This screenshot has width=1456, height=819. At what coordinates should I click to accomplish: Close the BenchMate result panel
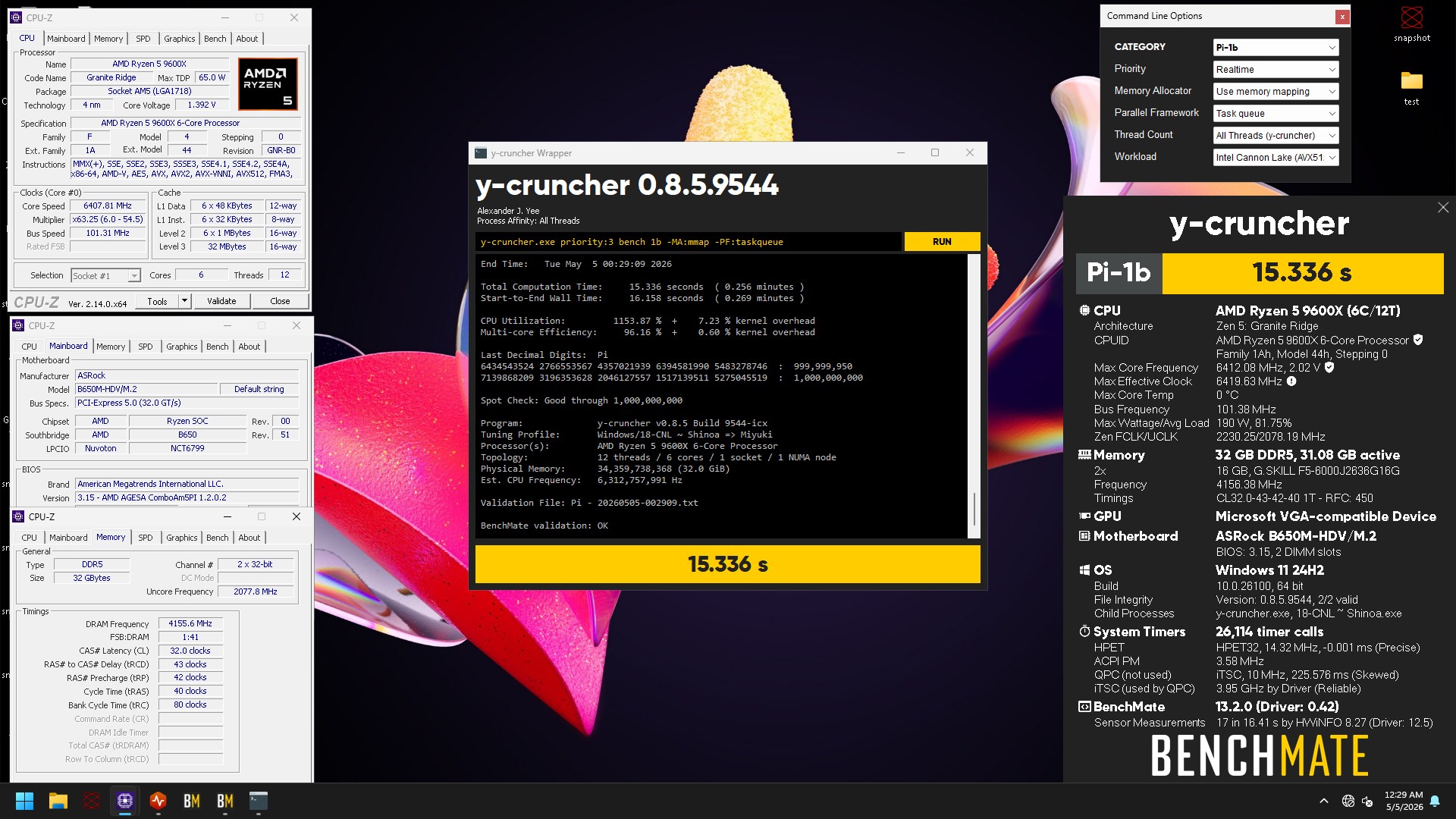point(1443,208)
